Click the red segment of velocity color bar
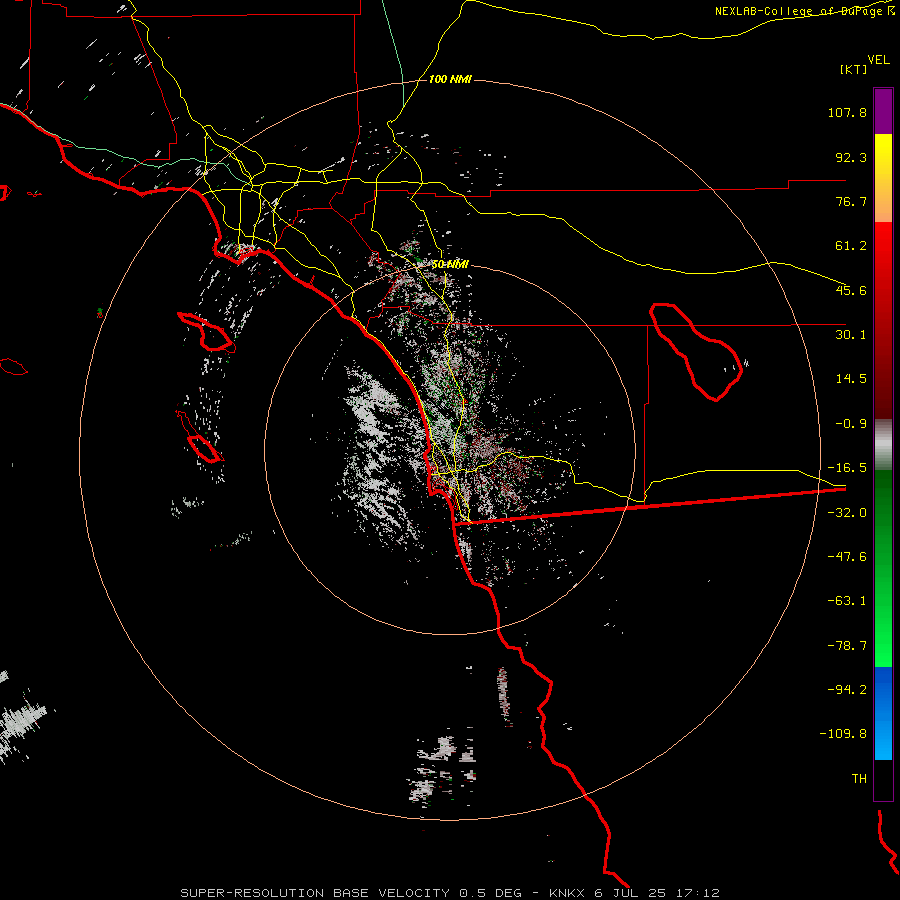 [883, 320]
